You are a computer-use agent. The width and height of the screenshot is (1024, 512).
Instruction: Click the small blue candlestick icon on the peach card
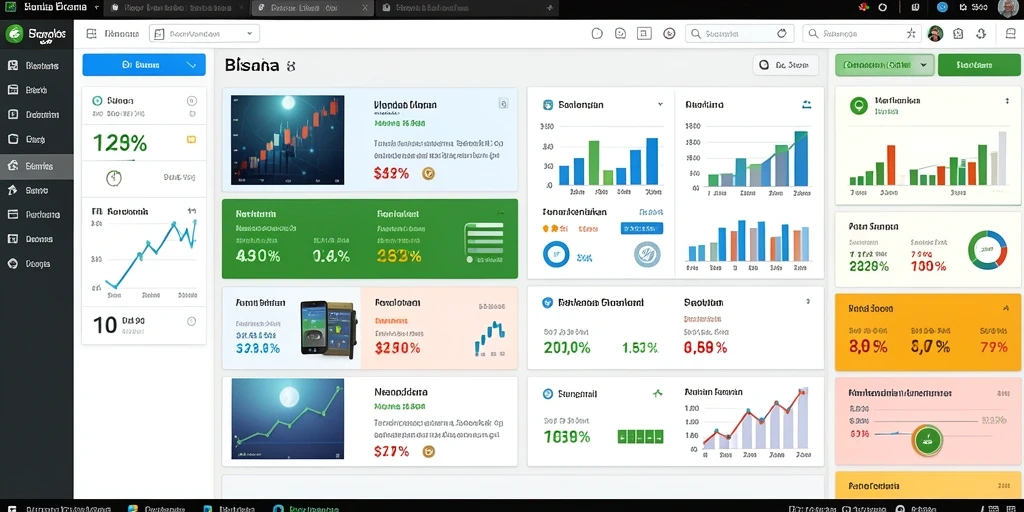pos(489,338)
